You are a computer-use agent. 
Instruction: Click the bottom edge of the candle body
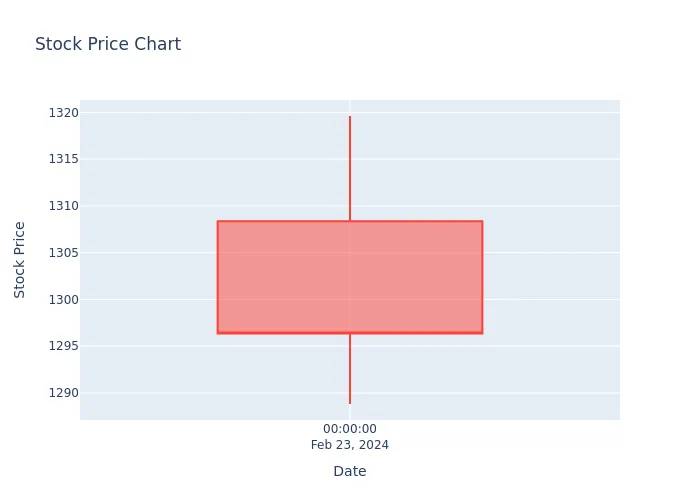point(350,333)
